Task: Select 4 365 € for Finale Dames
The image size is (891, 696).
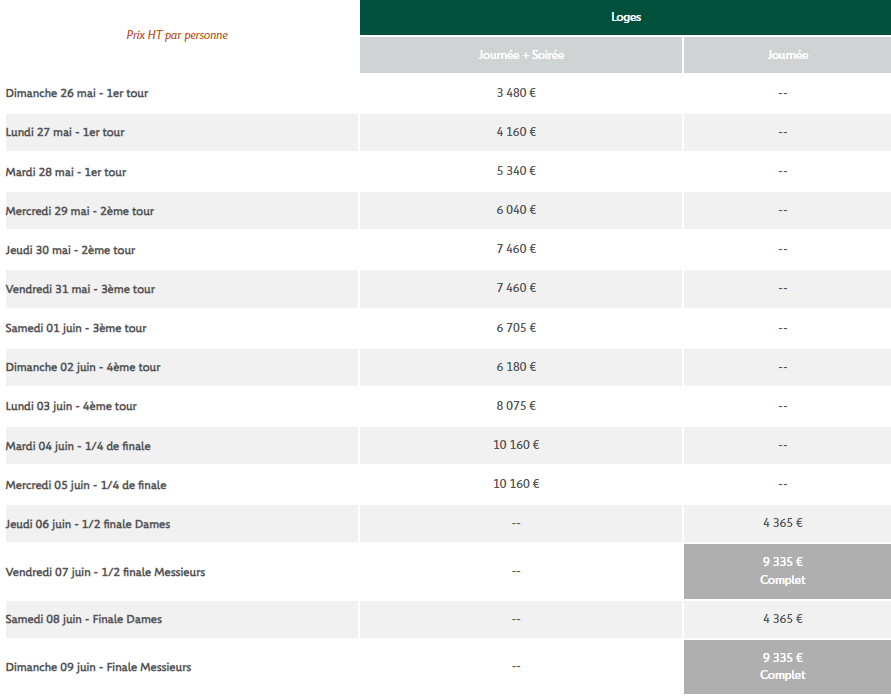Action: point(782,619)
